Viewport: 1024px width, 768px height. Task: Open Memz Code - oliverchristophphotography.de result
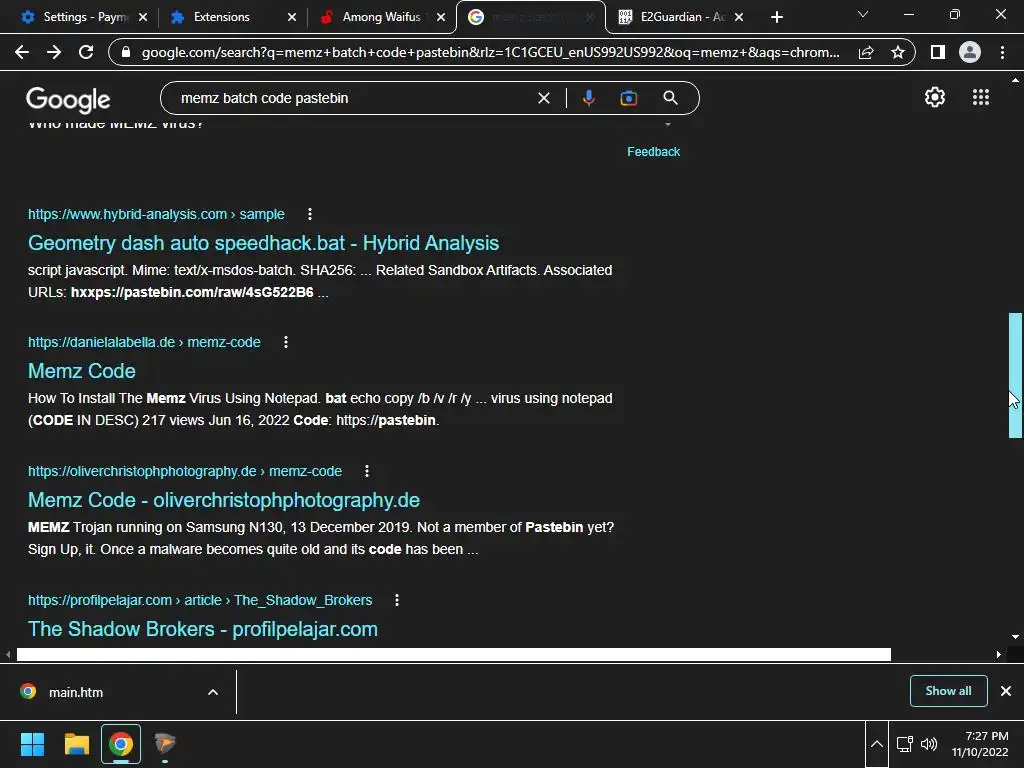(x=223, y=500)
